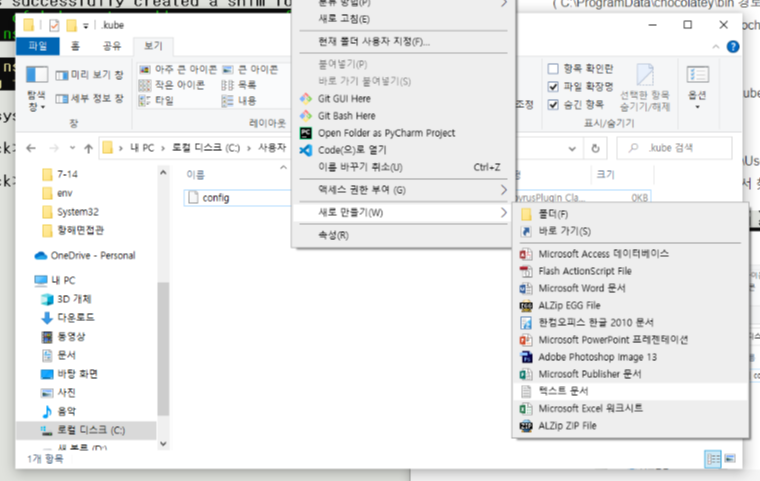This screenshot has width=760, height=481.
Task: Open 7-14 folder in sidebar
Action: (x=67, y=174)
